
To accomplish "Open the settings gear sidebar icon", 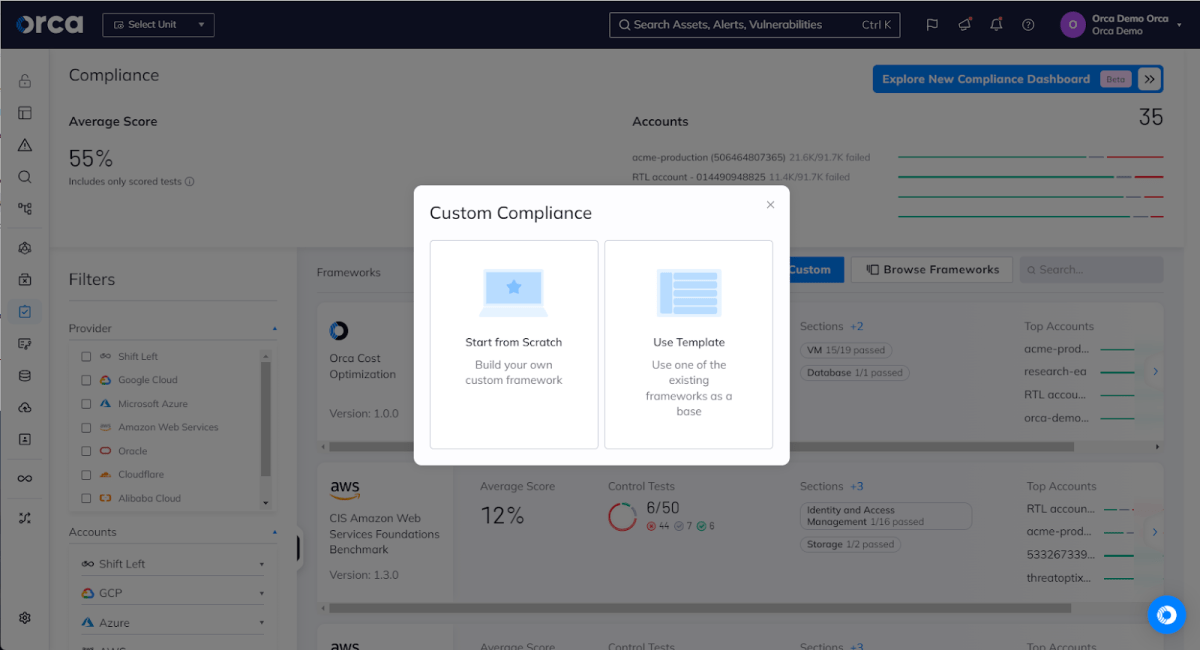I will [25, 618].
